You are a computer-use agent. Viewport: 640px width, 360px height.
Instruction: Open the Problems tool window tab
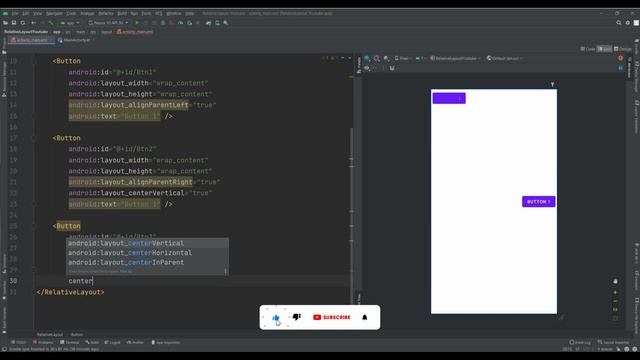coord(43,342)
